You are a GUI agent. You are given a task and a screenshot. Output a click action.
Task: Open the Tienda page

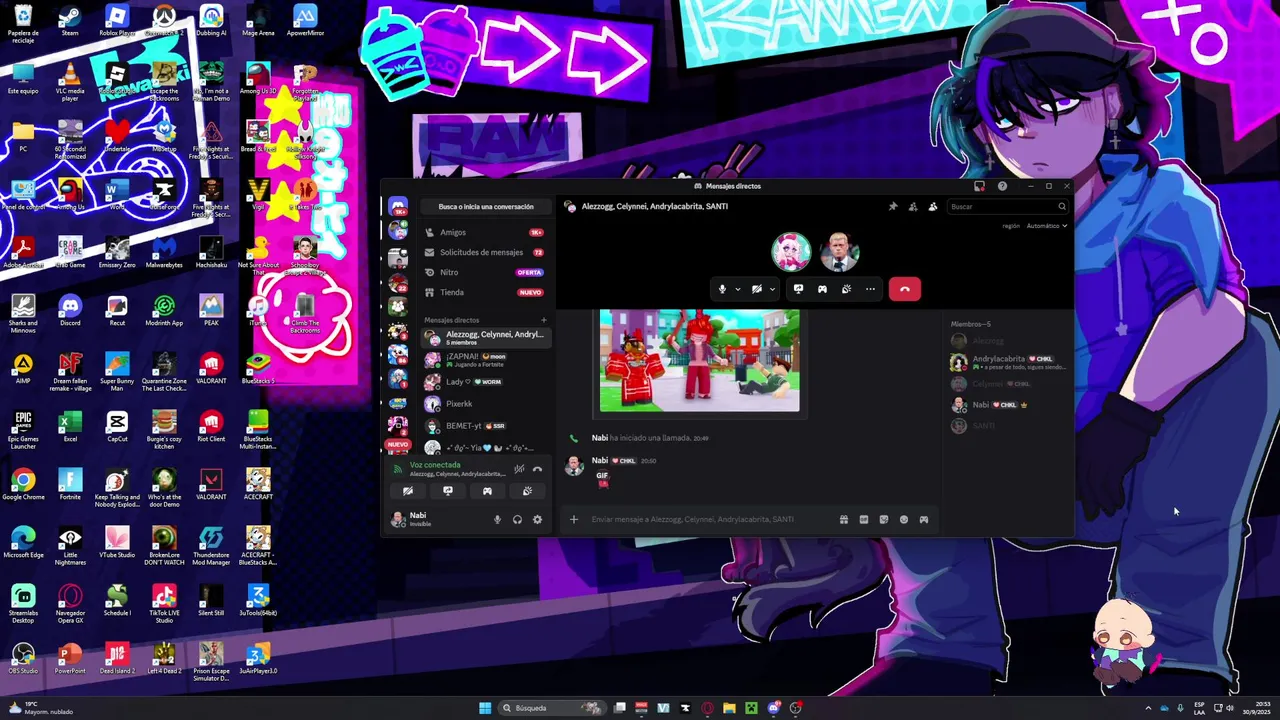click(x=485, y=292)
